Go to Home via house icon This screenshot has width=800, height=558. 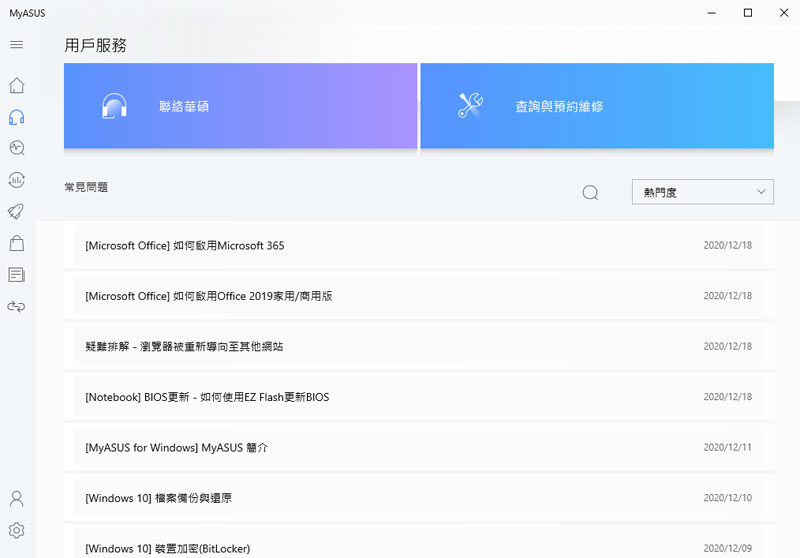(x=16, y=85)
